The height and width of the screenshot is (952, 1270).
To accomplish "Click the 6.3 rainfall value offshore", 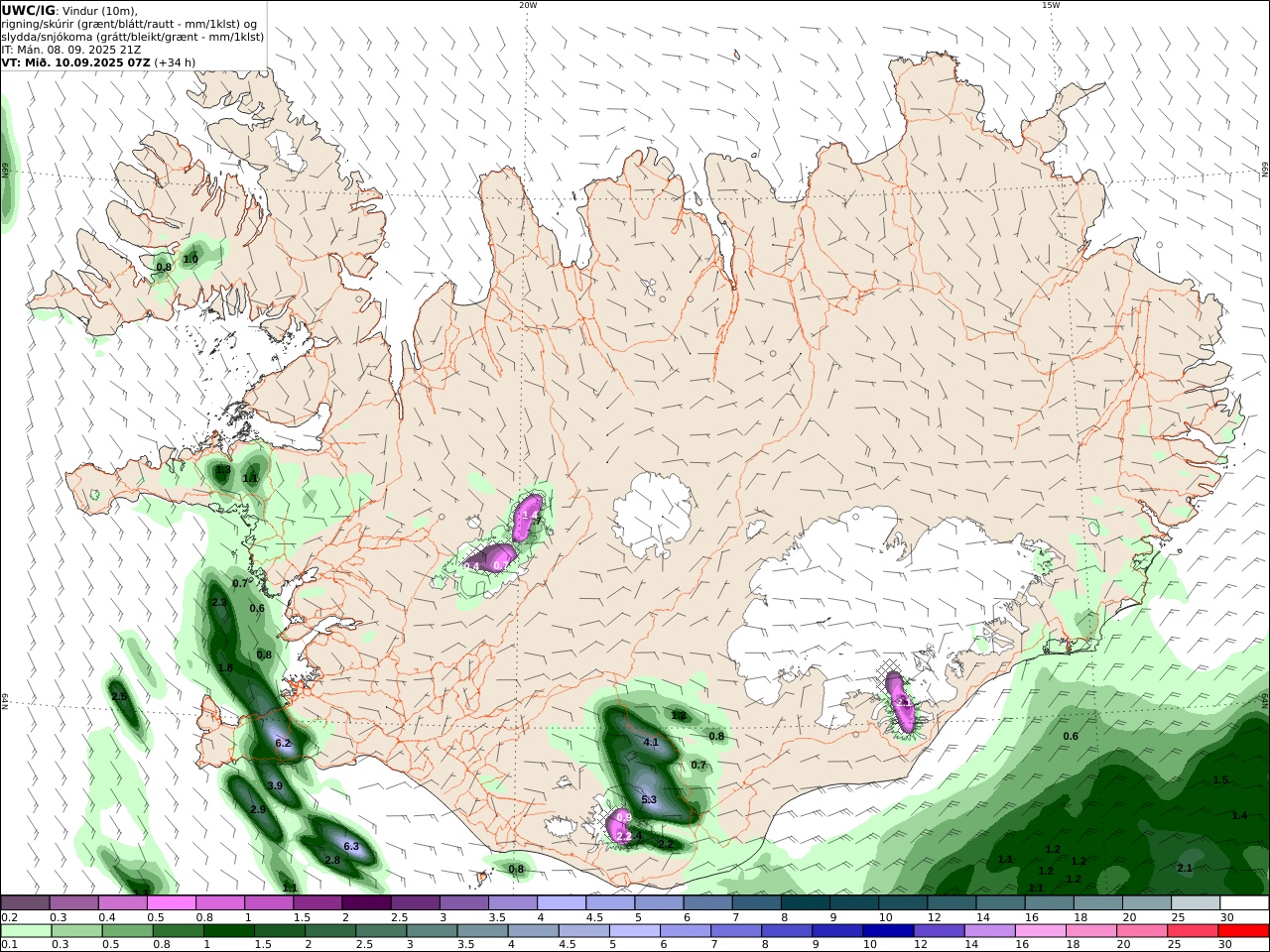I will click(350, 846).
